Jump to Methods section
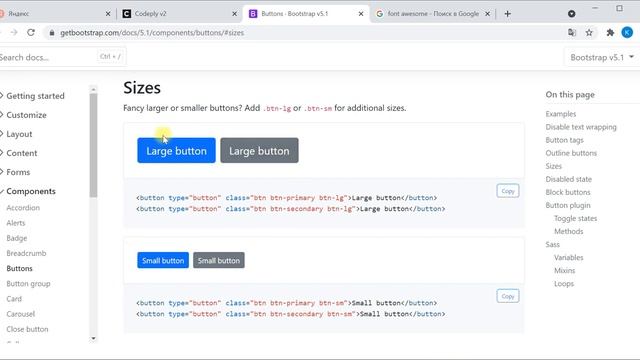Image resolution: width=640 pixels, height=360 pixels. (569, 231)
